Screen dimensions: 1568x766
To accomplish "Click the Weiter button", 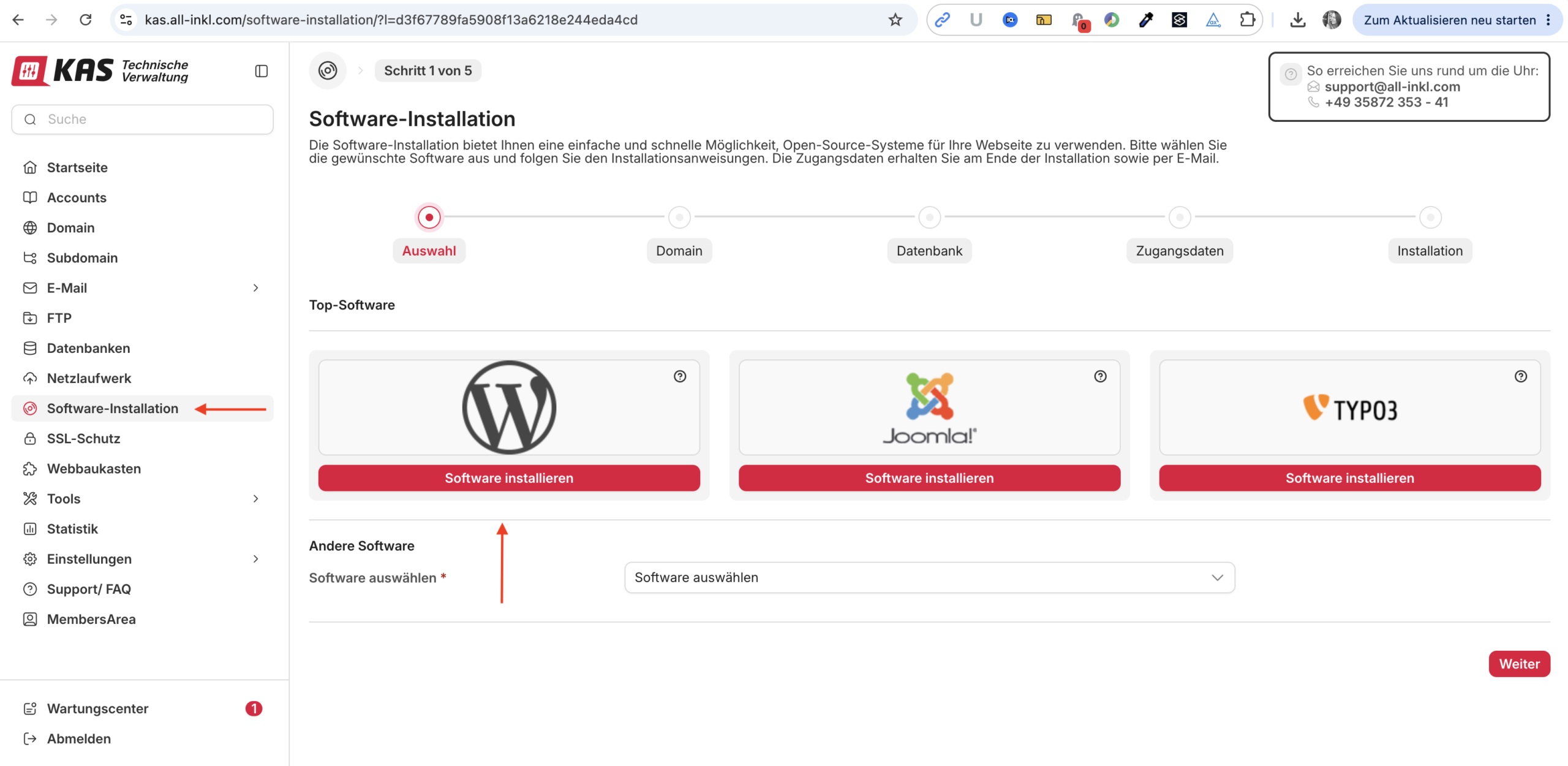I will coord(1519,664).
